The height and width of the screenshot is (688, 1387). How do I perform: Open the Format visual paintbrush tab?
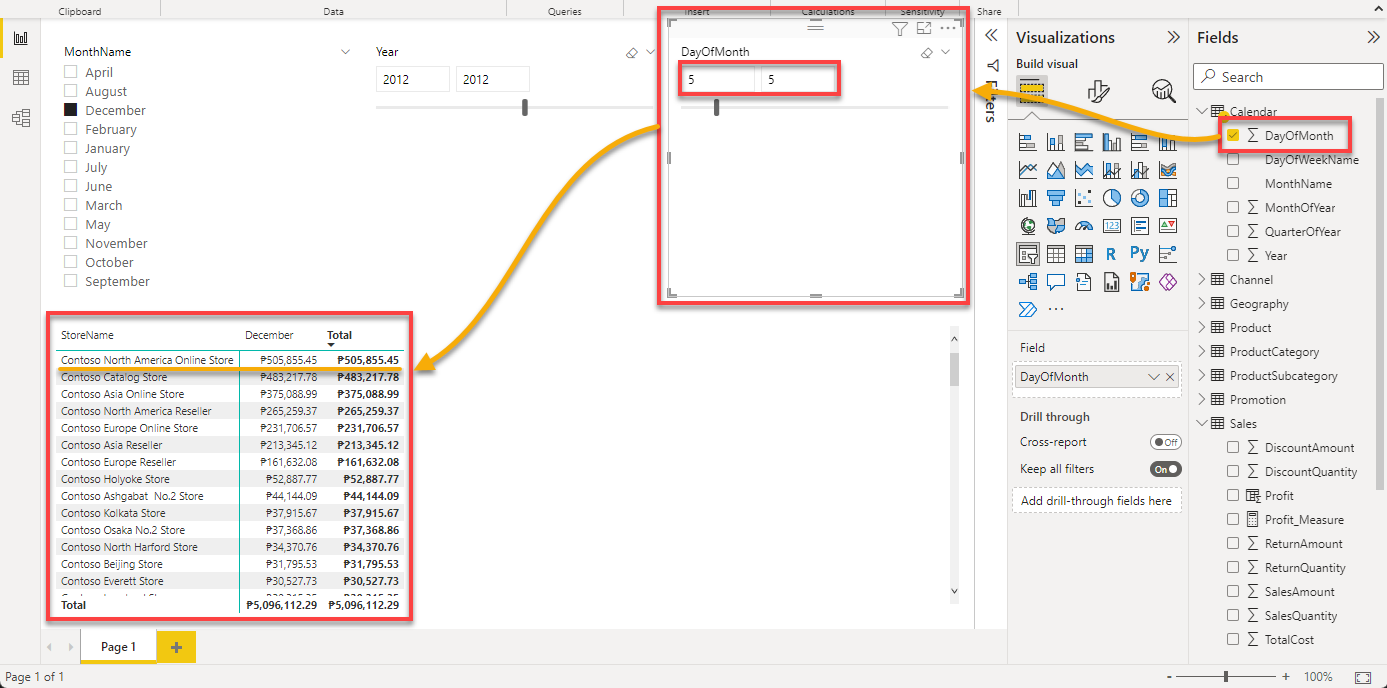[x=1098, y=92]
